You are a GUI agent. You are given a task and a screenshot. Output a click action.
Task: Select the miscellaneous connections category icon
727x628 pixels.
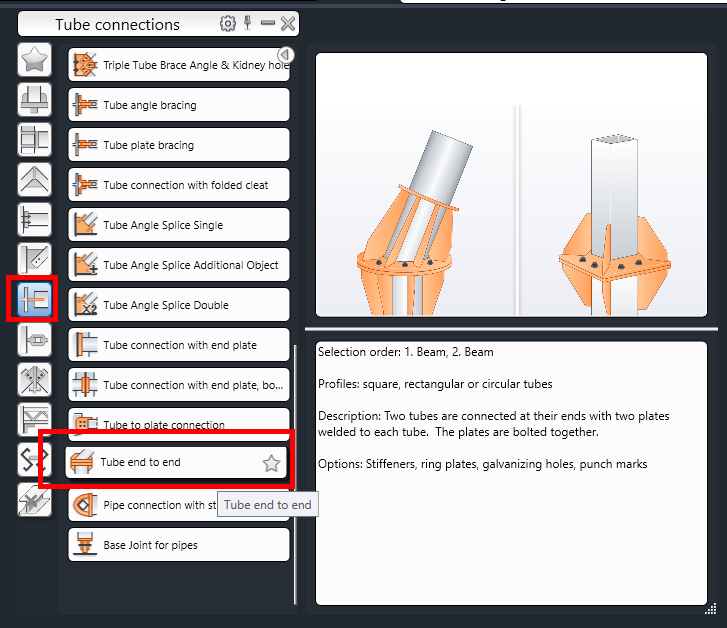(34, 500)
